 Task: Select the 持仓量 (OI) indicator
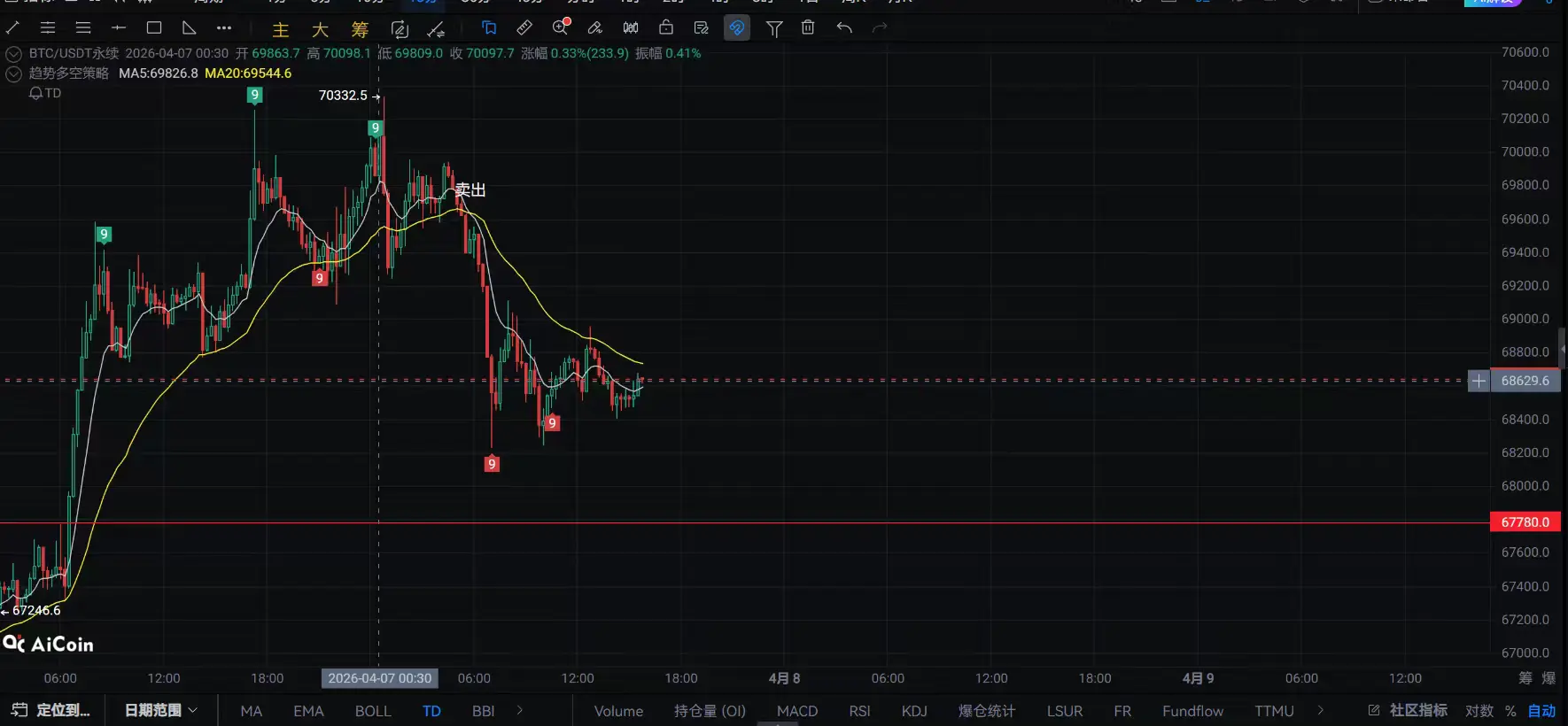pyautogui.click(x=710, y=711)
